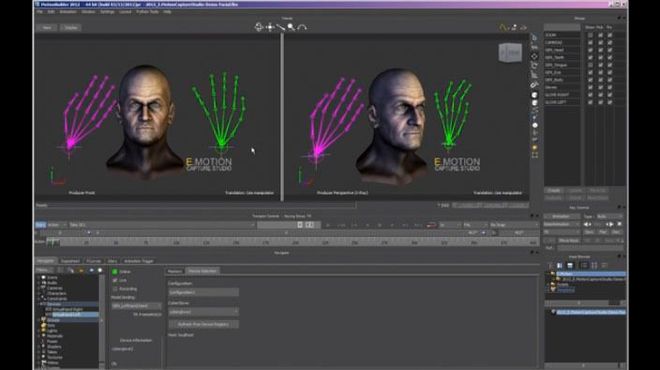The height and width of the screenshot is (370, 660).
Task: Activate the magnifier zoom tool icon
Action: (x=291, y=27)
